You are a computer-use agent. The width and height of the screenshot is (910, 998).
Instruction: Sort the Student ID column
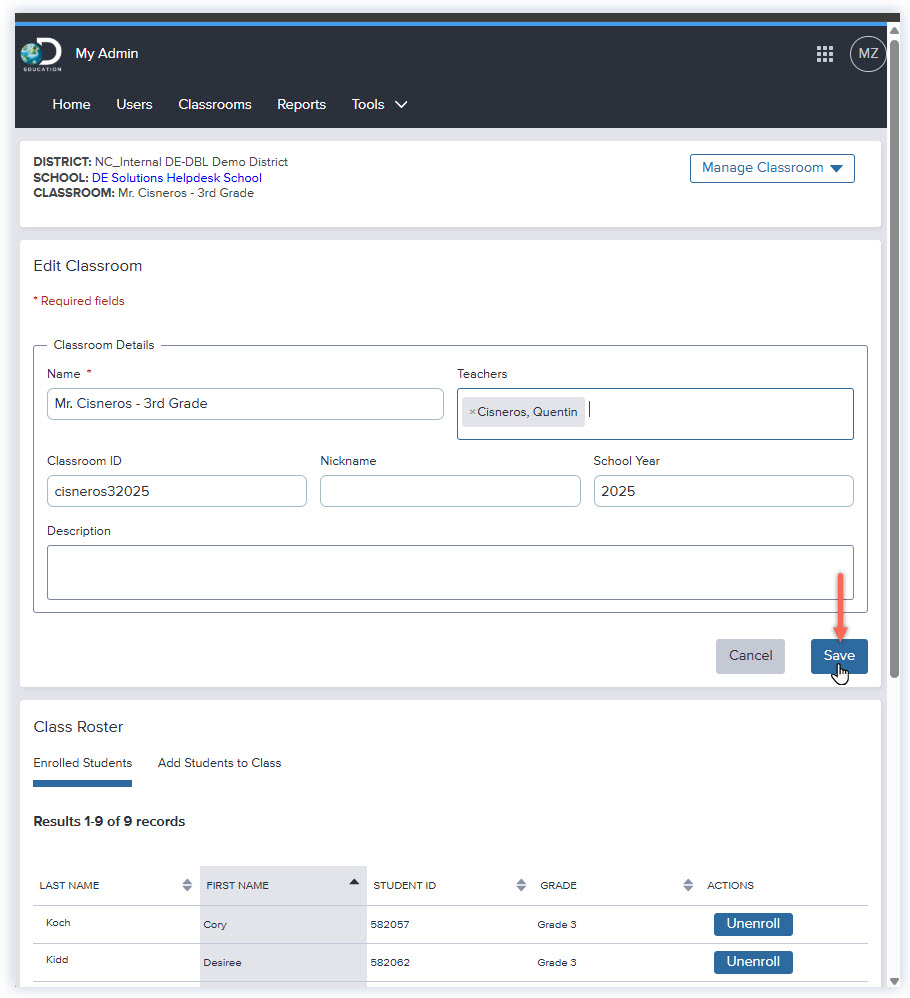click(521, 885)
